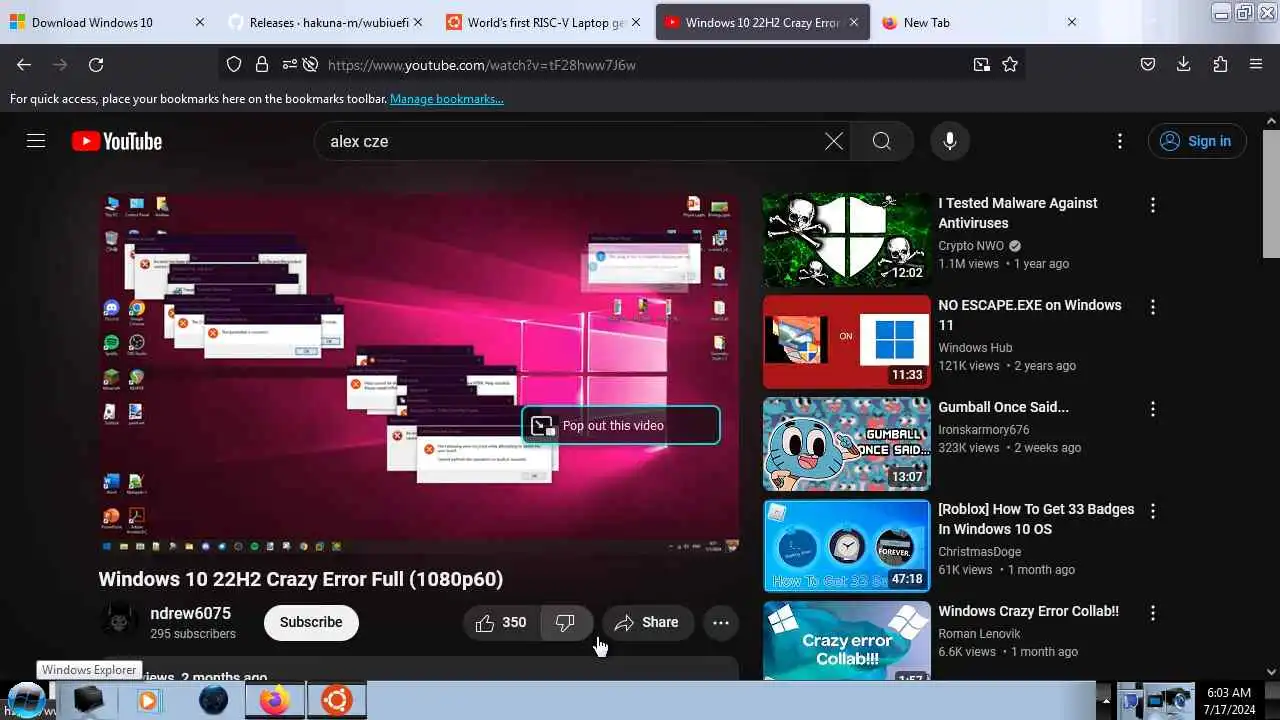Run search with magnifying glass button

(882, 141)
